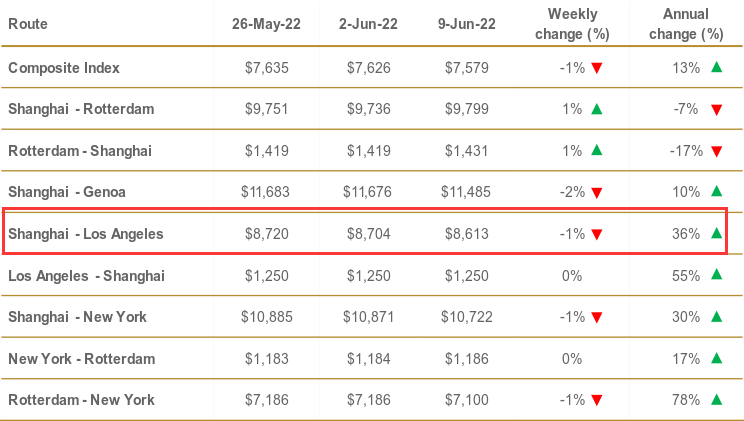Click red down arrow in Shanghai - Rotterdam annual change

tap(716, 110)
